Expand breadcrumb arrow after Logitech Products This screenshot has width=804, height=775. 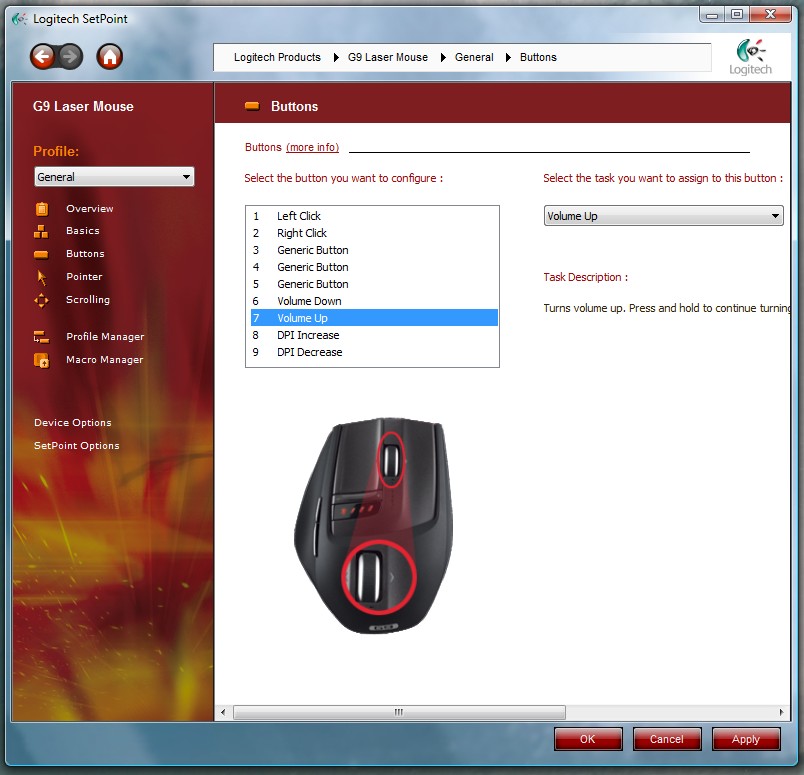pos(336,57)
